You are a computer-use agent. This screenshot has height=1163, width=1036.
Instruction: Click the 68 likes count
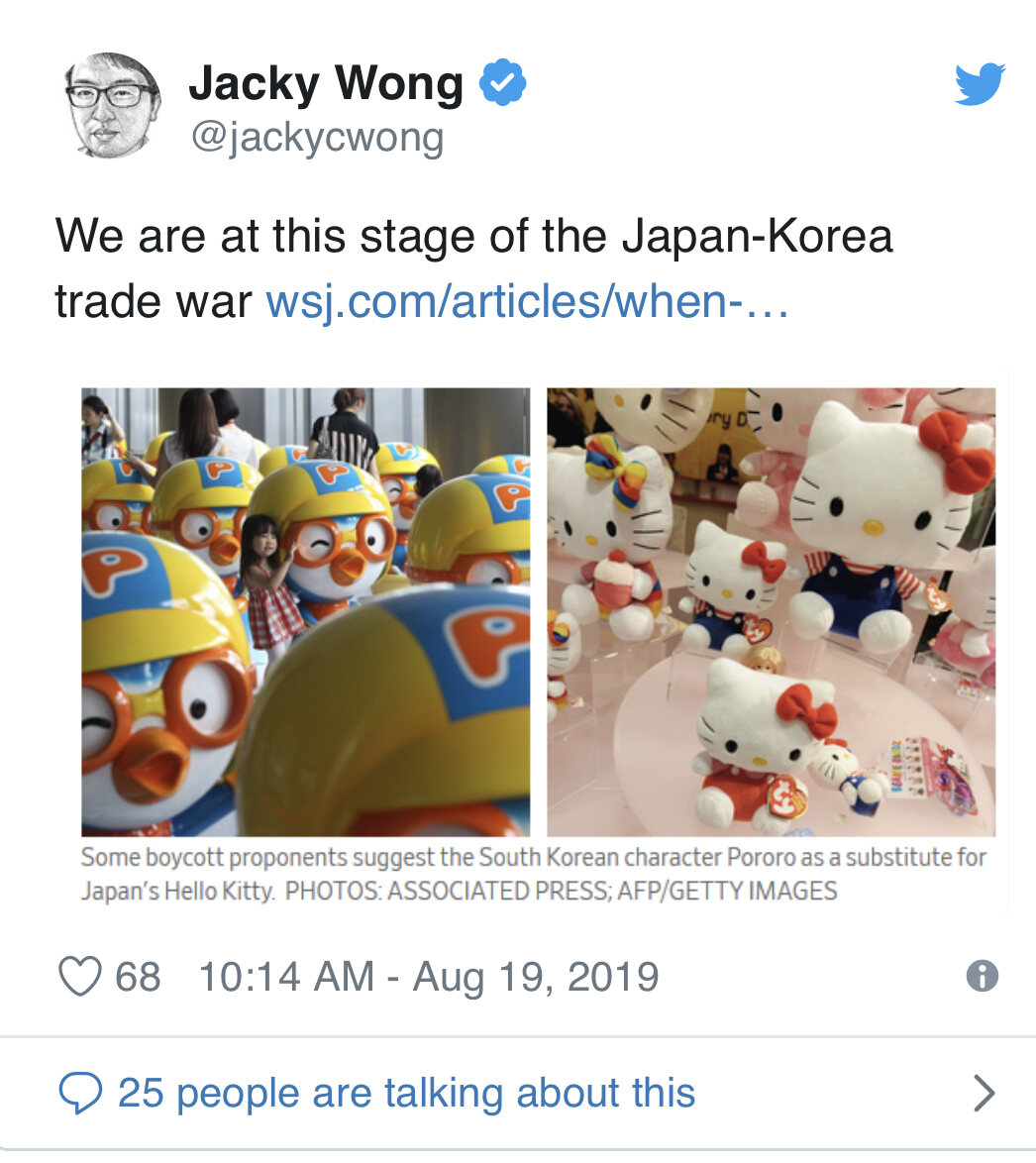click(138, 976)
